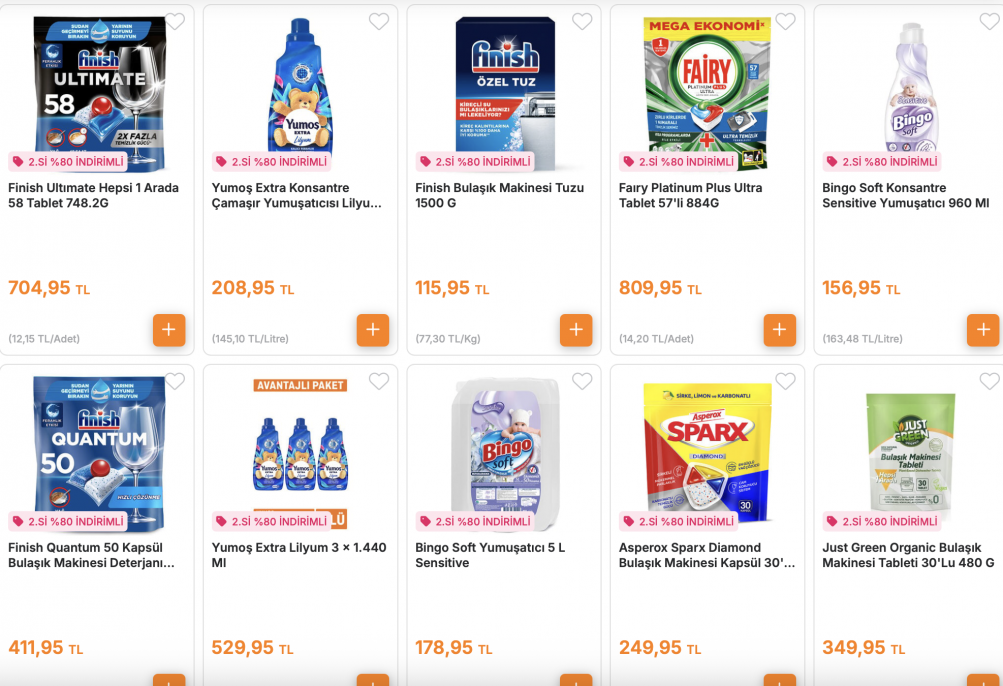Favorite the Yumoş Extra Konsantre softener
The width and height of the screenshot is (1003, 686).
click(x=379, y=22)
